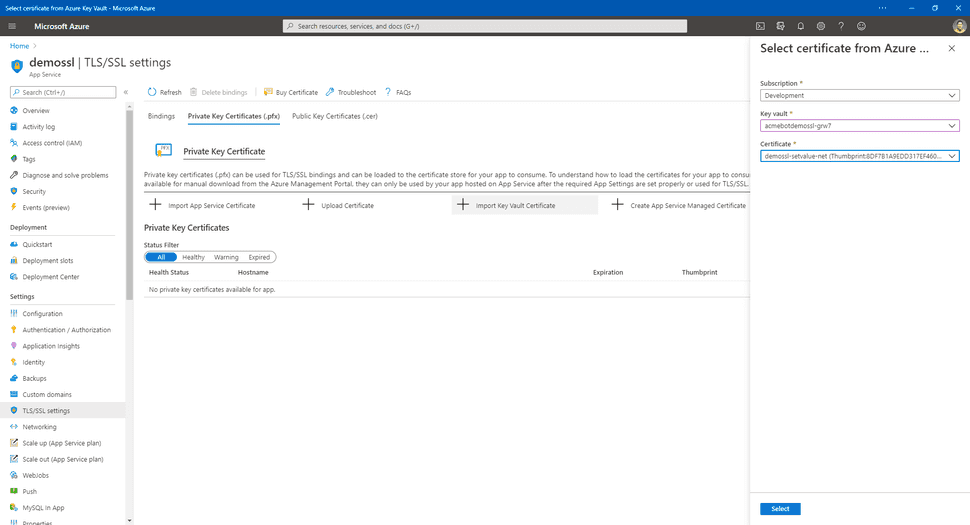Open Authentication / Authorization
Screen dimensions: 970x525
(x=66, y=330)
